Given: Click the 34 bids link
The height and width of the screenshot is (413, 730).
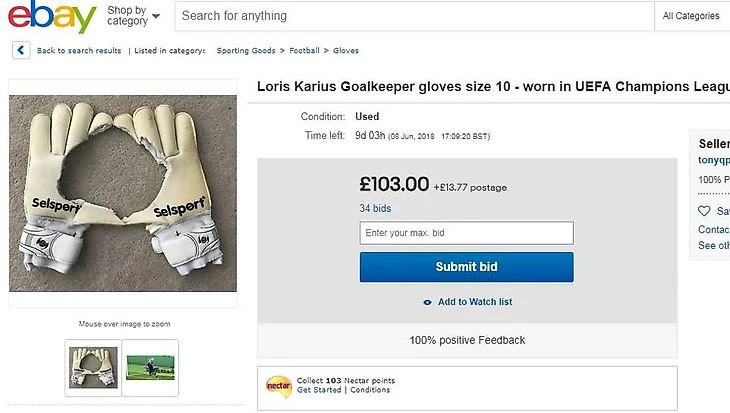Looking at the screenshot, I should (x=375, y=208).
